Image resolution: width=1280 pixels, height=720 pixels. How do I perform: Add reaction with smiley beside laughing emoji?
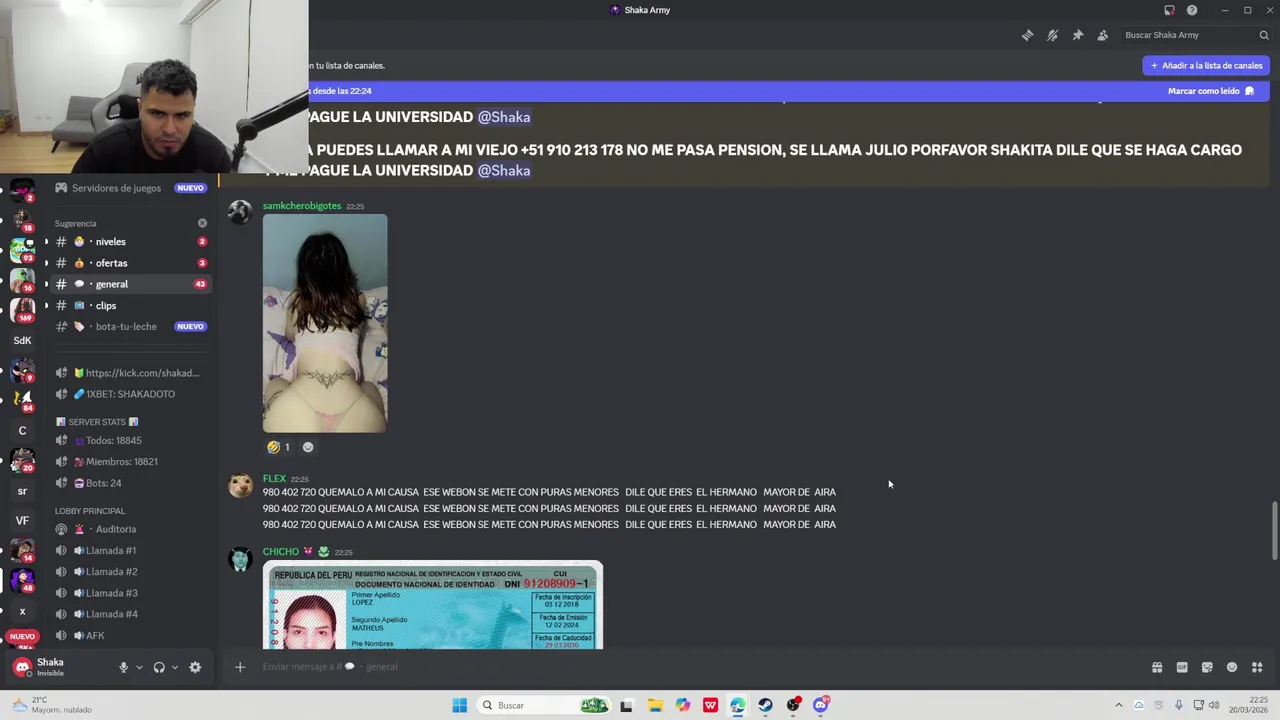(308, 447)
